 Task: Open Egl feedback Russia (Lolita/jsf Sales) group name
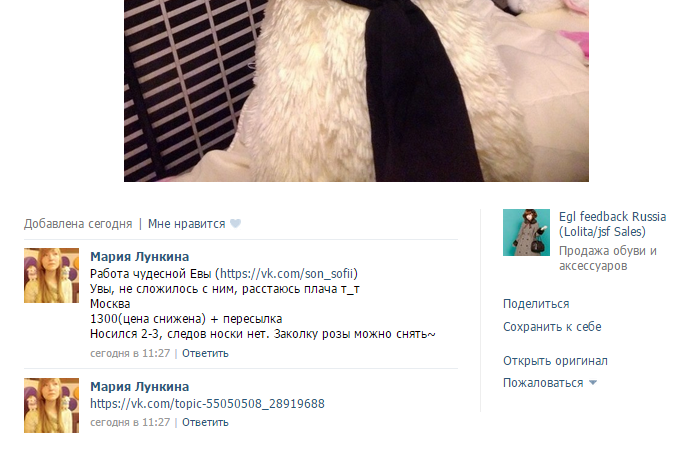point(612,224)
